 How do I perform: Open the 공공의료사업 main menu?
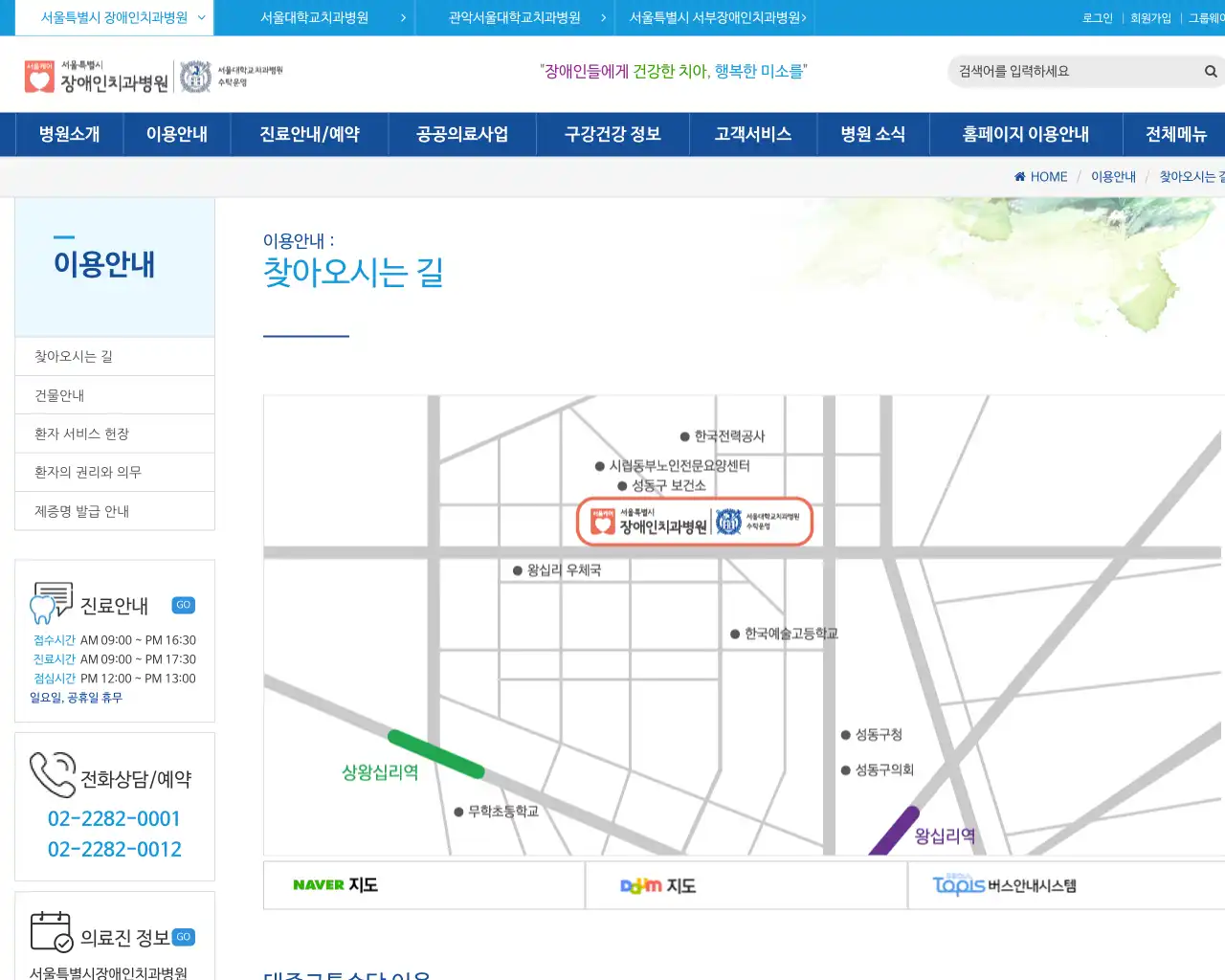tap(462, 134)
